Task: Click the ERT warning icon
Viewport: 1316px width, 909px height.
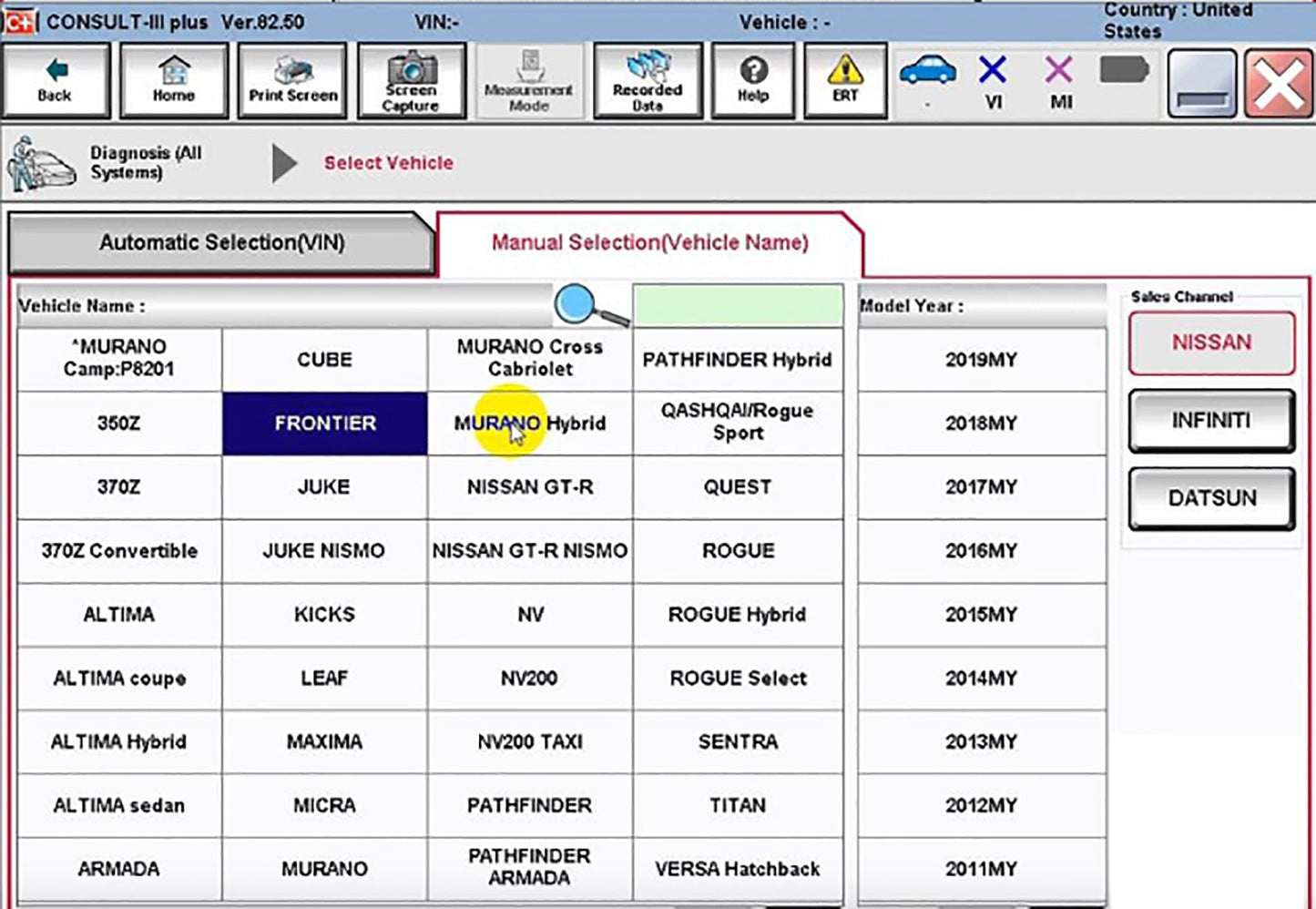Action: (x=845, y=81)
